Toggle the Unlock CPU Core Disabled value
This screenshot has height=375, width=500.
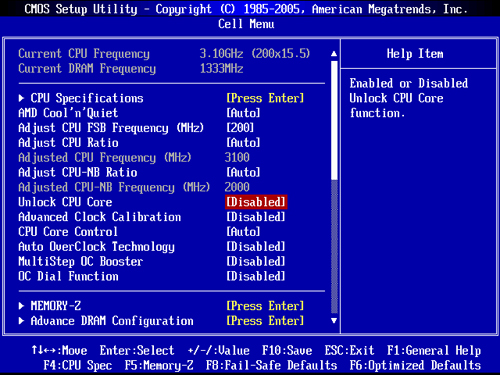pos(256,202)
